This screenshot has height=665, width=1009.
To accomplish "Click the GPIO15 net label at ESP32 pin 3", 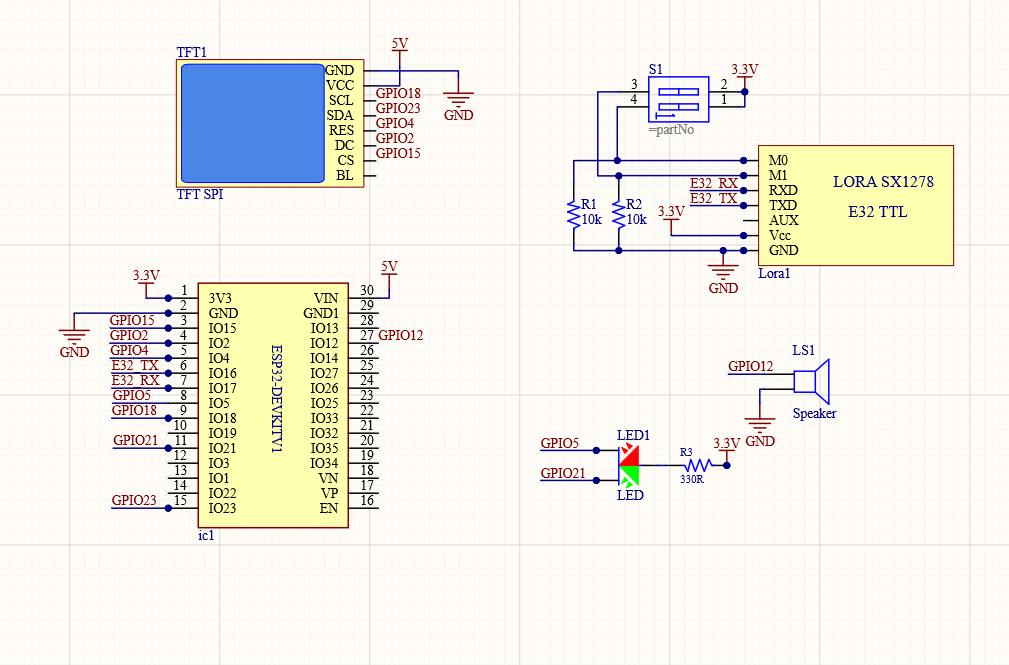I will pos(132,320).
